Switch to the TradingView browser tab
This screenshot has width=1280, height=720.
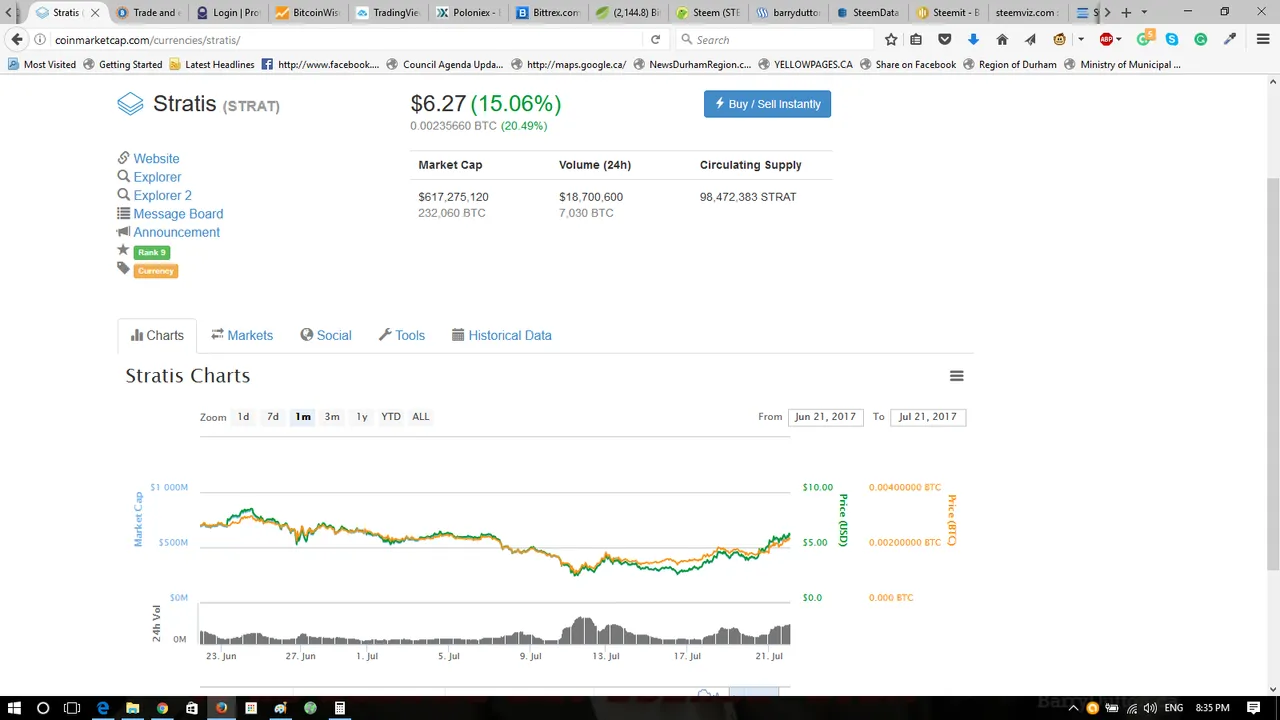pos(387,13)
